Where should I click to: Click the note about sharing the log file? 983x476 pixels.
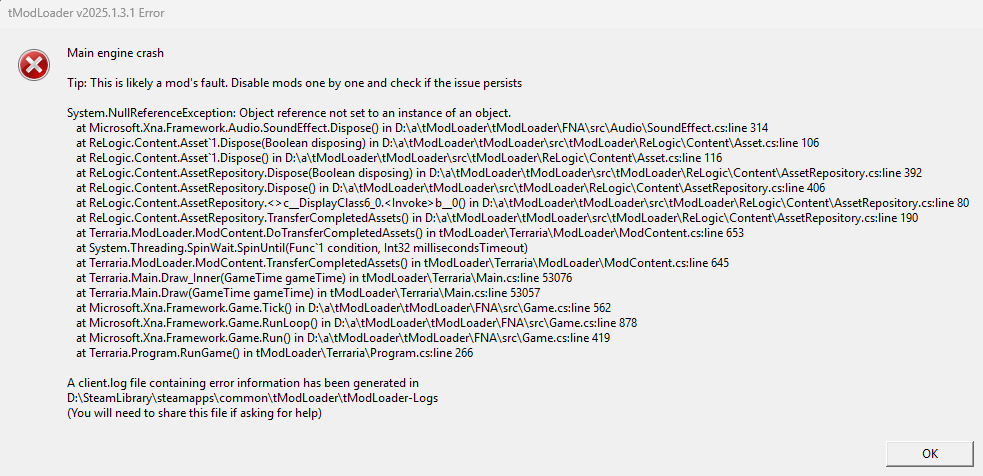[x=194, y=413]
